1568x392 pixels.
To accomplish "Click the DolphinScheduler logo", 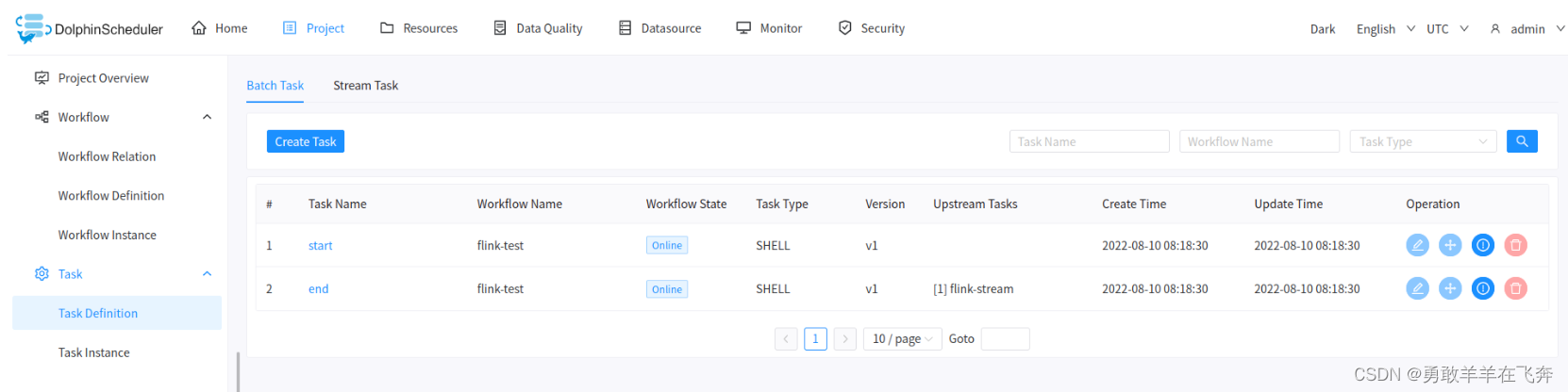I will click(89, 28).
